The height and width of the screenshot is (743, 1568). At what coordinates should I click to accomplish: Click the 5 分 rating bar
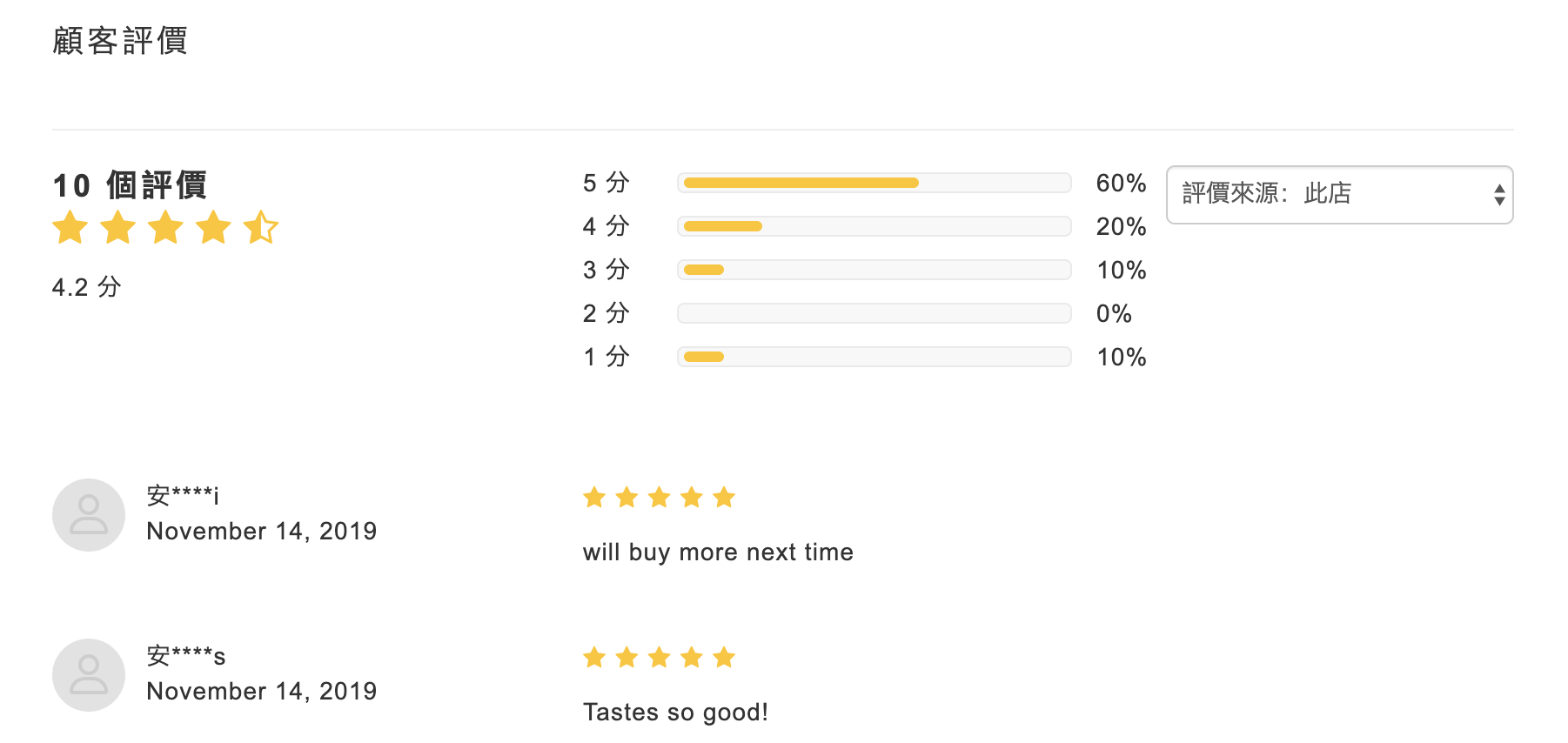tap(874, 183)
